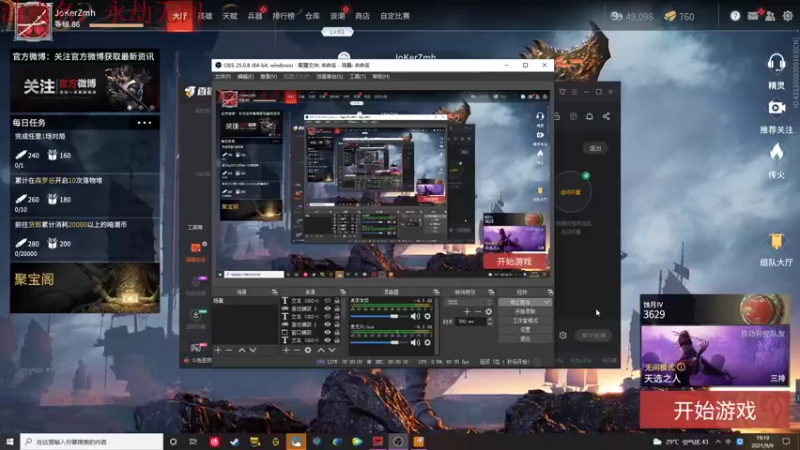Image resolution: width=800 pixels, height=450 pixels.
Task: Open OBS source properties gear icon
Action: (x=308, y=350)
